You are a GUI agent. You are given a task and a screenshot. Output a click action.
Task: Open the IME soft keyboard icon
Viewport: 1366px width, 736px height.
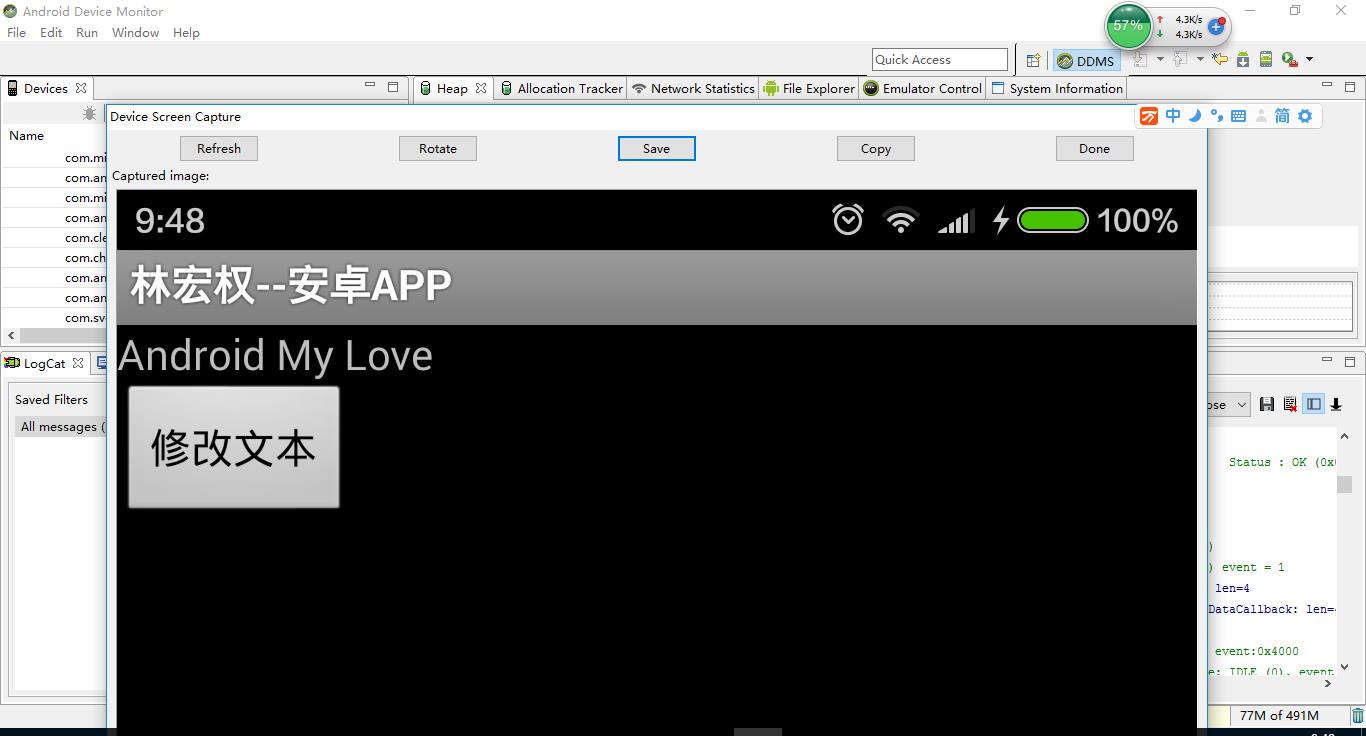1238,116
